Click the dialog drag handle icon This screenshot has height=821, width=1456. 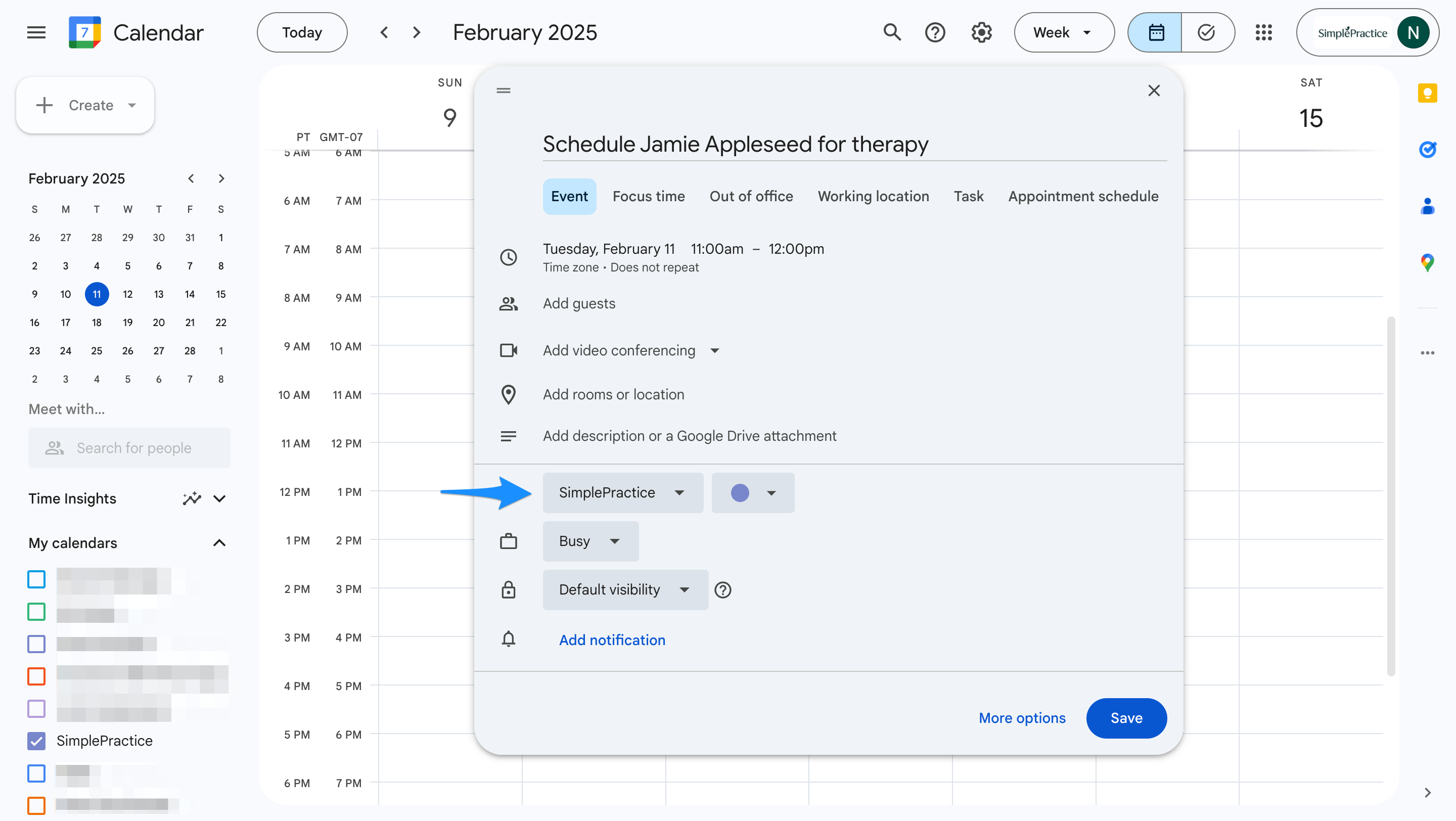503,90
